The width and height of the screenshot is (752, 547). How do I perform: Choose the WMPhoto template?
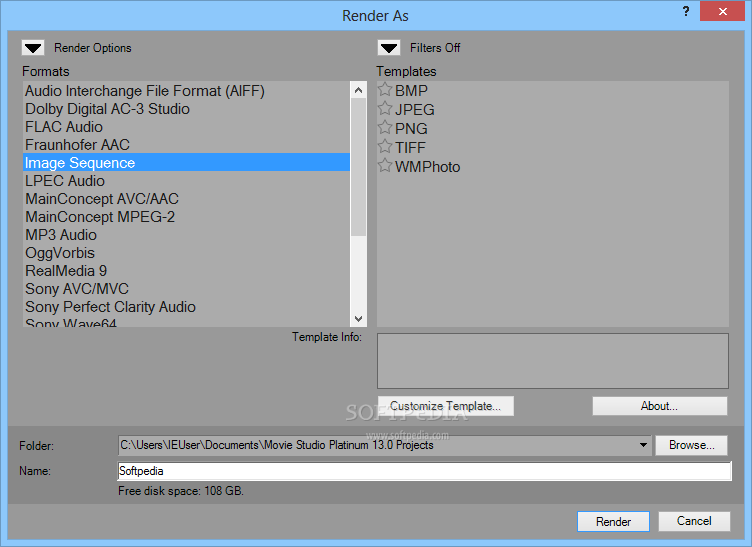[x=427, y=166]
